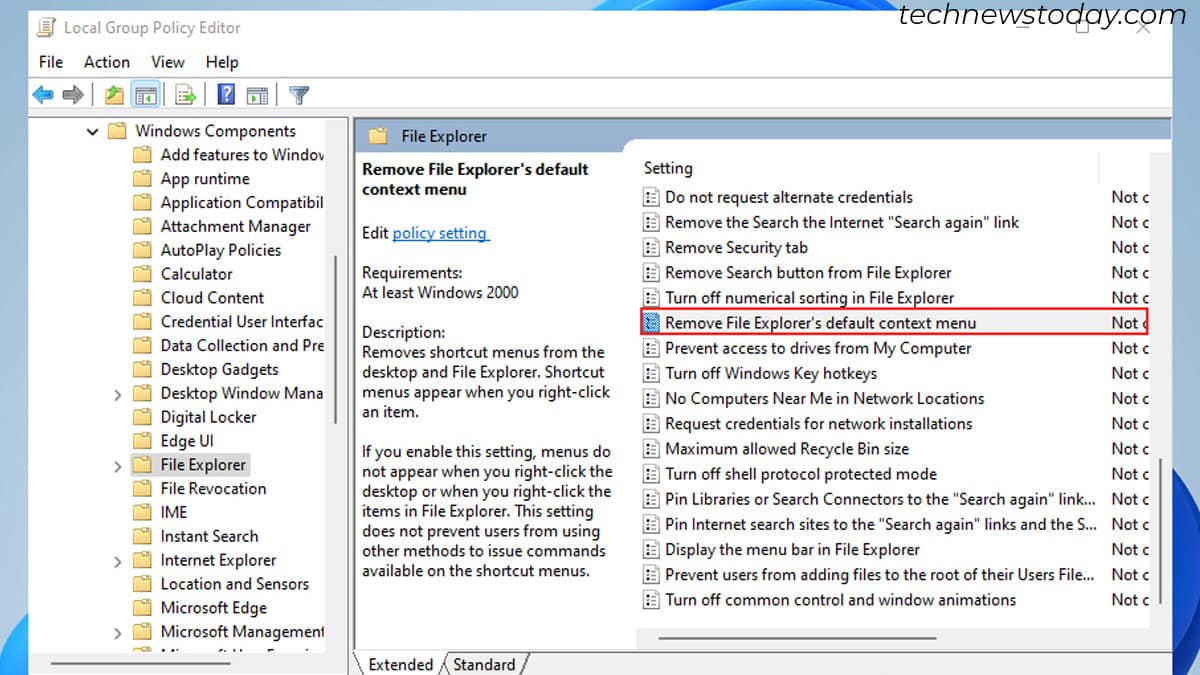This screenshot has width=1200, height=675.
Task: Select Request credentials for network installations
Action: pyautogui.click(x=818, y=423)
